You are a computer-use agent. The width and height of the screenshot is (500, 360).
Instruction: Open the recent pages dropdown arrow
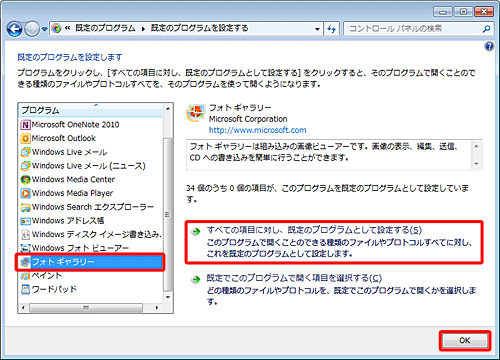click(44, 29)
